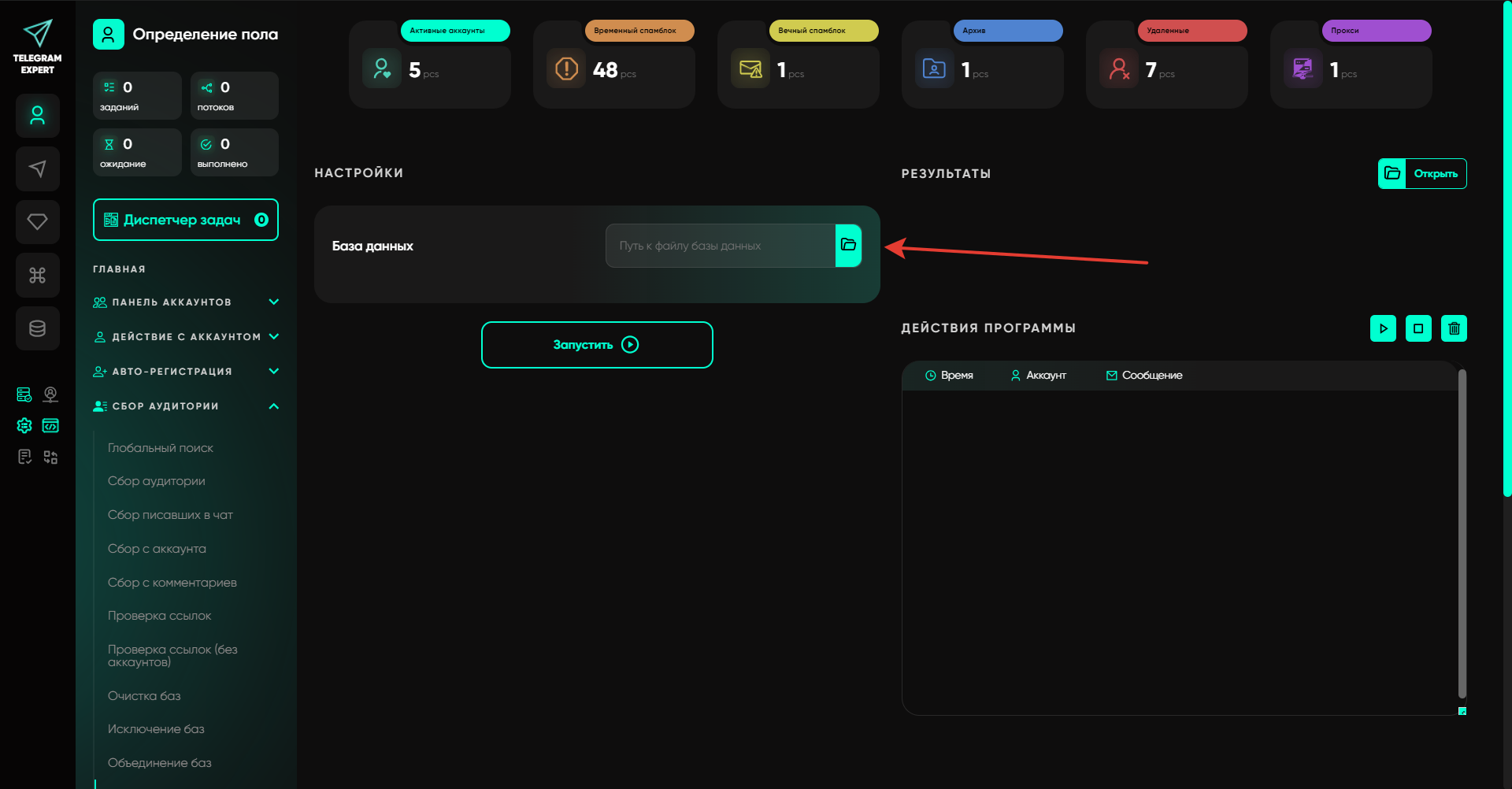
Task: Click the database file path input field
Action: coord(720,246)
